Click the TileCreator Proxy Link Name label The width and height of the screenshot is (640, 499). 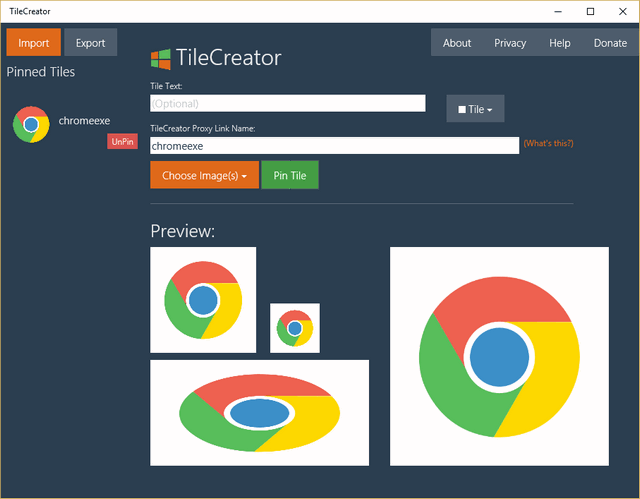pos(203,129)
